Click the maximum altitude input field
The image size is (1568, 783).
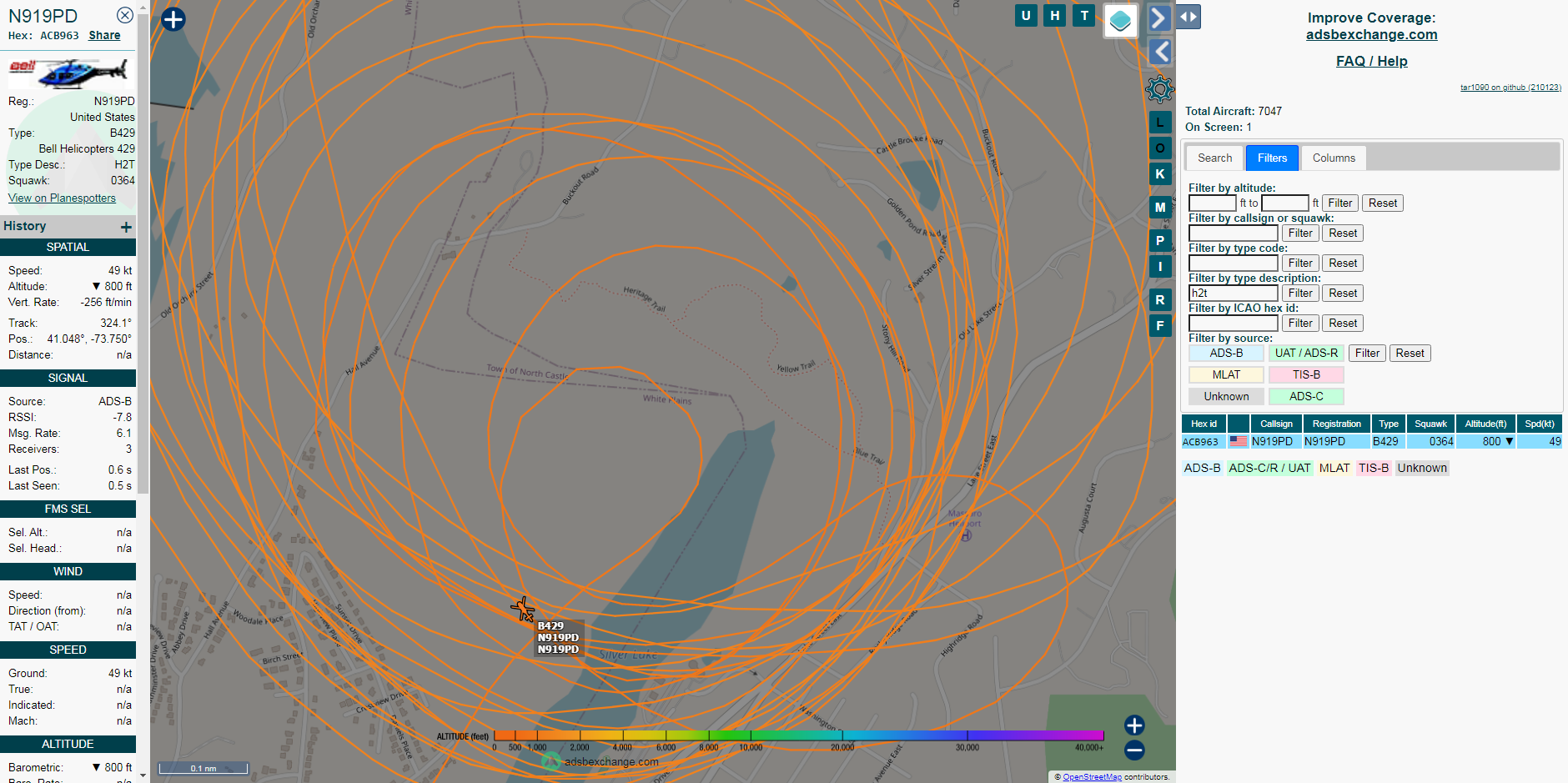1285,203
